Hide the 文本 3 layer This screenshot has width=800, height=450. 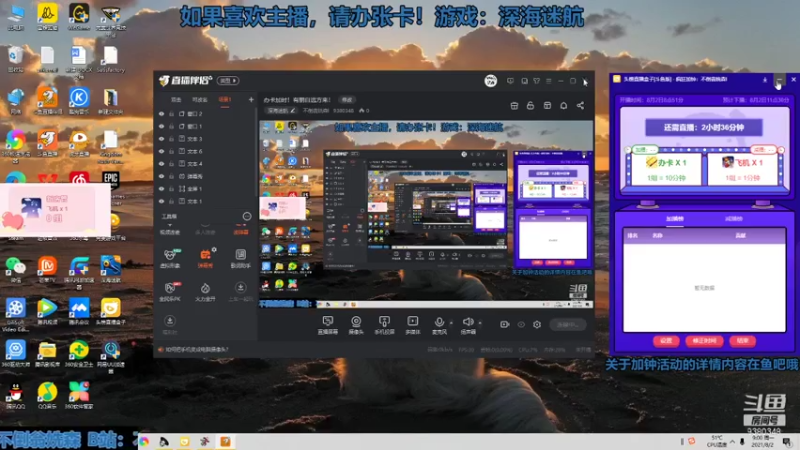point(162,139)
